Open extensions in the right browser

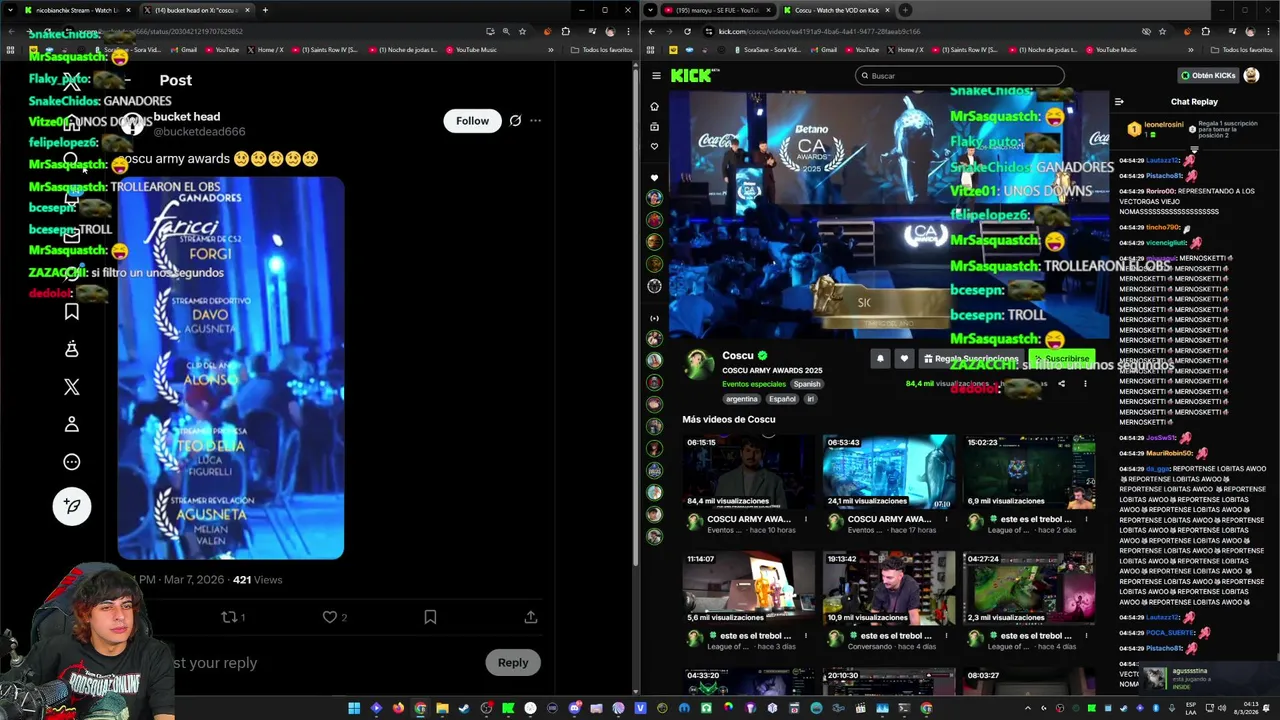tap(1205, 31)
